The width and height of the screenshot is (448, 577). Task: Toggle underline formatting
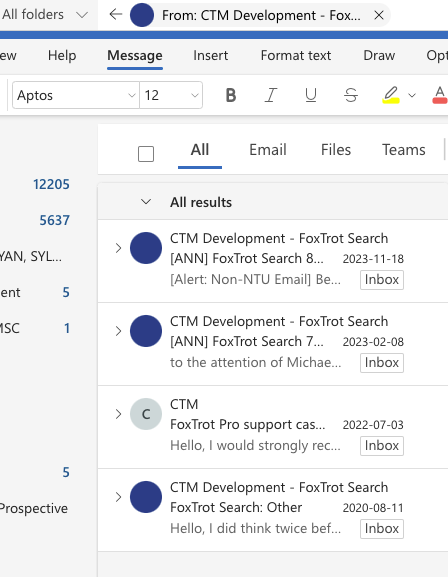(x=311, y=95)
